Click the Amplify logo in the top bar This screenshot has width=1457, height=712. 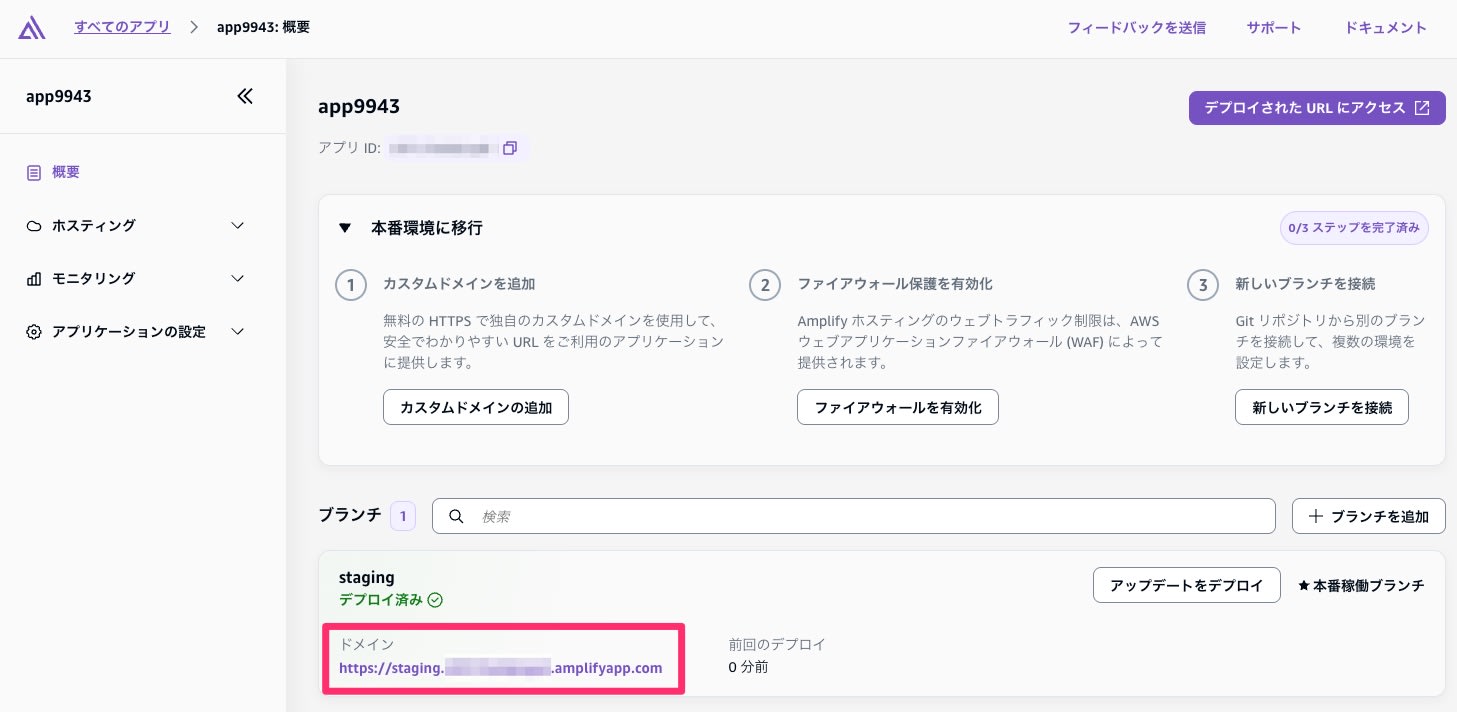[x=31, y=28]
